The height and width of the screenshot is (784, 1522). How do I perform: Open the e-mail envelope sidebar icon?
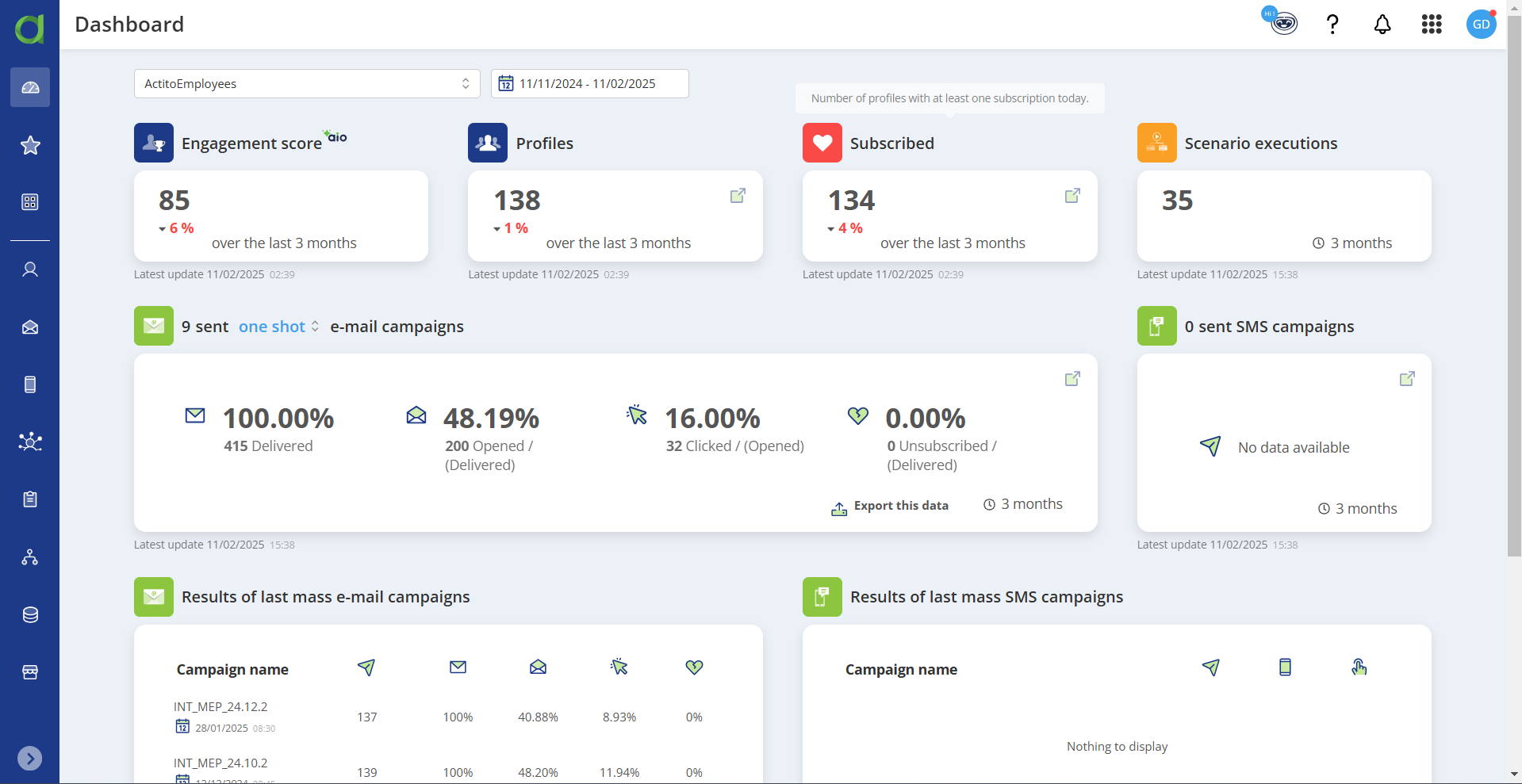pyautogui.click(x=30, y=327)
